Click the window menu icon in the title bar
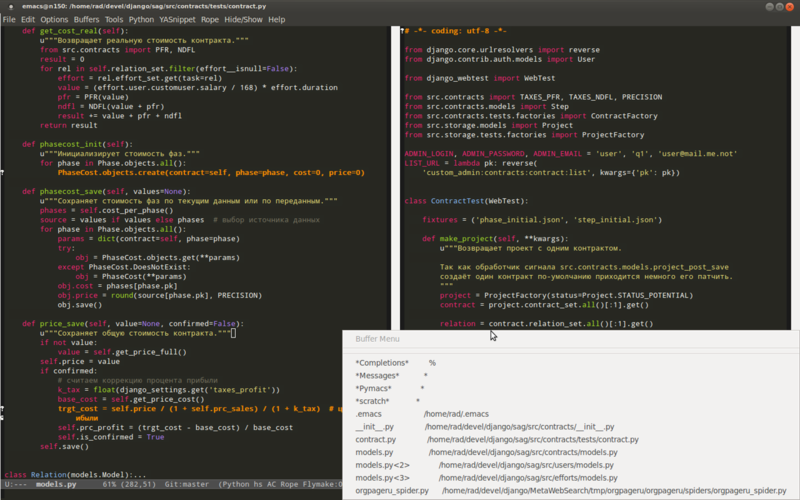Viewport: 800px width, 500px height. pos(11,7)
